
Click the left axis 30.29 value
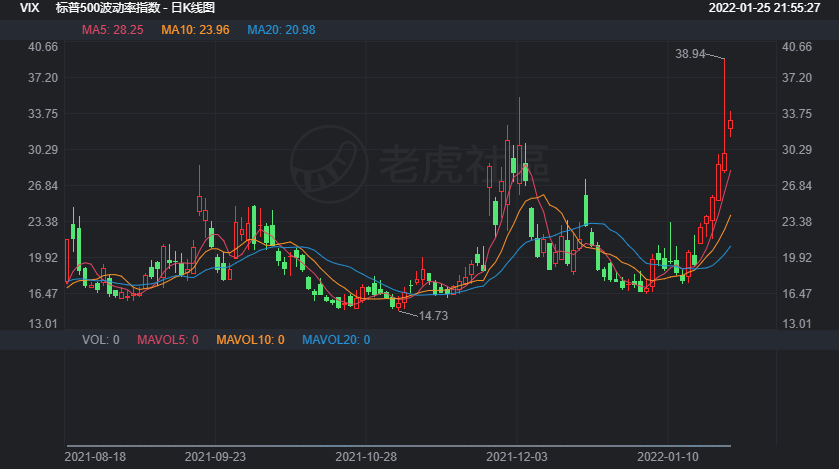[x=43, y=150]
